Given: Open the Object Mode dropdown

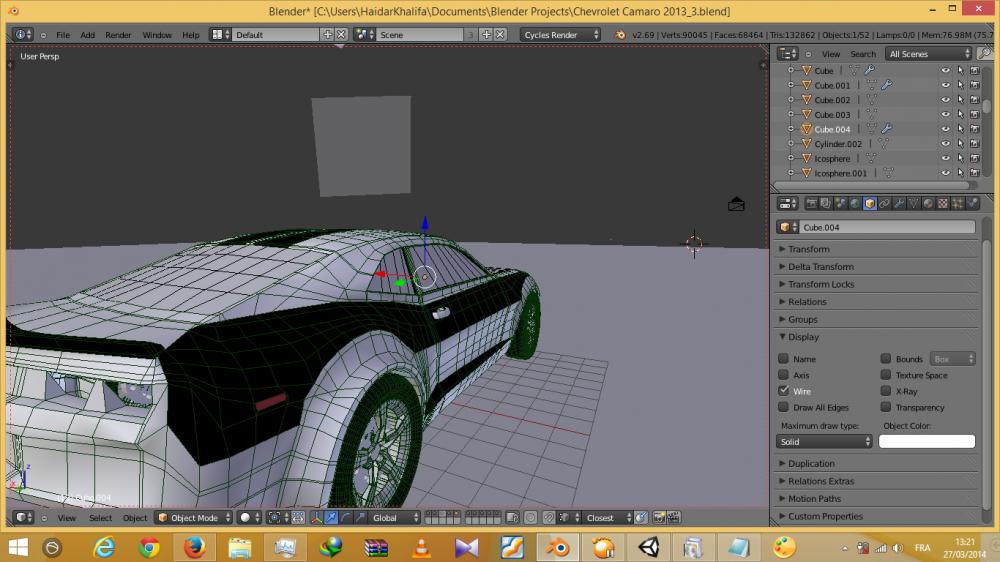Looking at the screenshot, I should 194,518.
